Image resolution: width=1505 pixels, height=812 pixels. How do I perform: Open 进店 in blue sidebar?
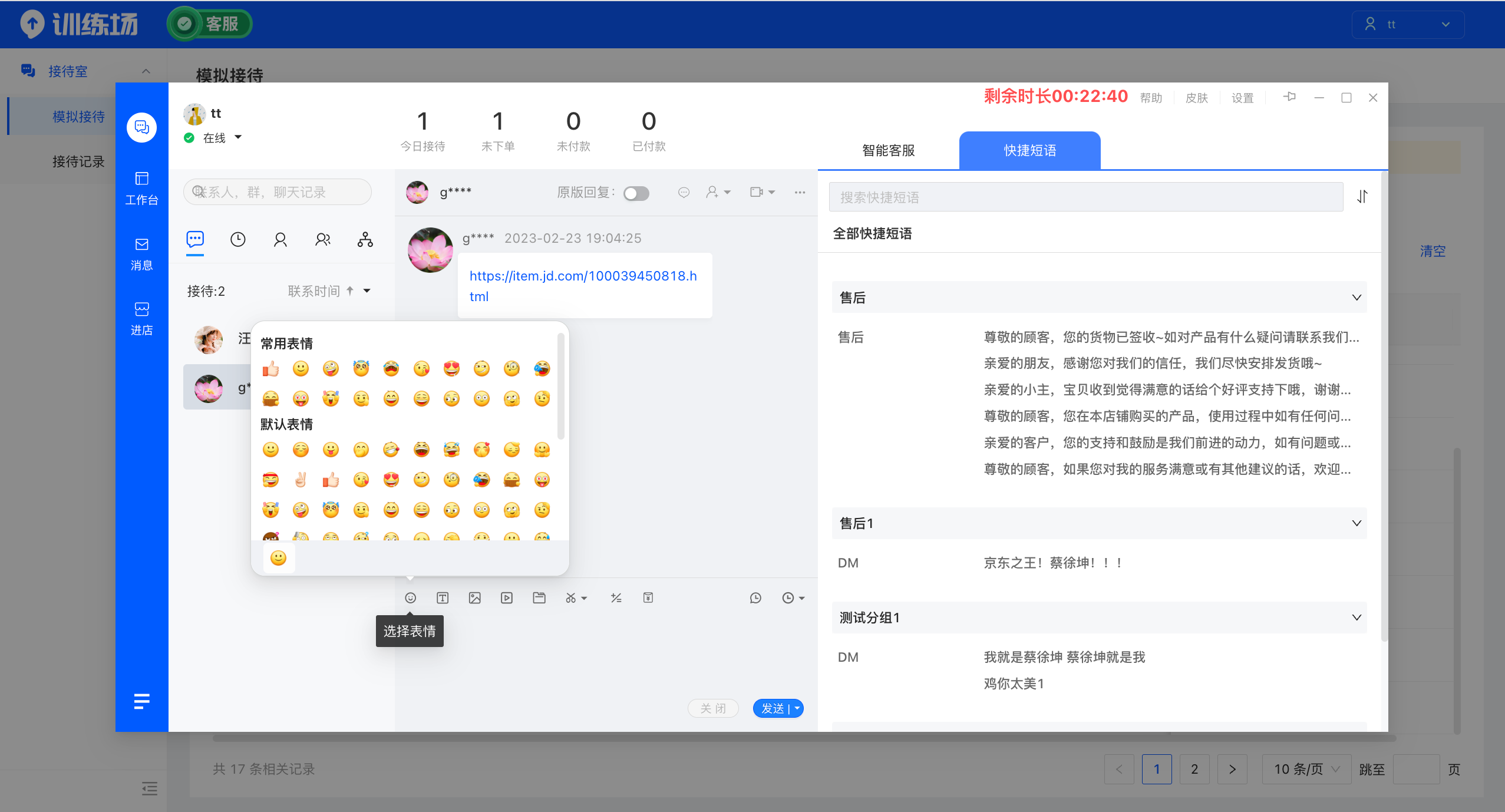[x=142, y=319]
